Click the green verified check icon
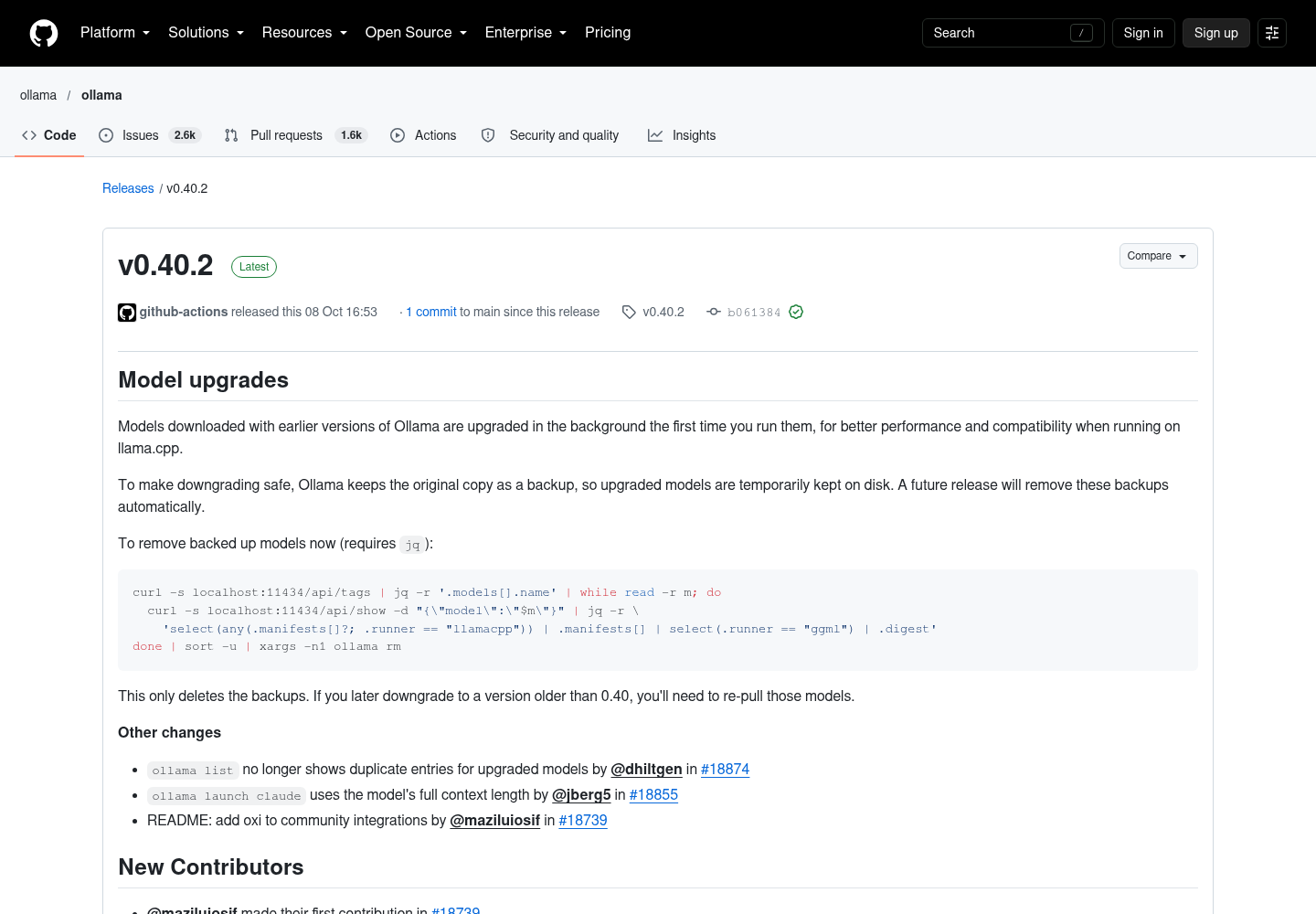The width and height of the screenshot is (1316, 914). coord(796,312)
